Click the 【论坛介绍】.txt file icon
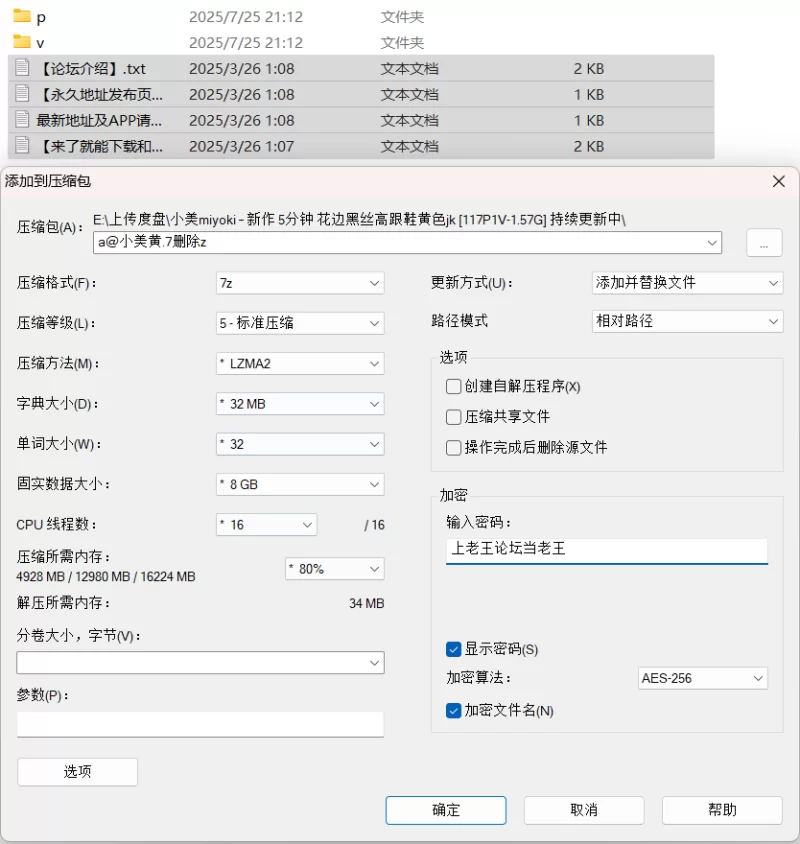This screenshot has width=800, height=844. click(x=22, y=67)
